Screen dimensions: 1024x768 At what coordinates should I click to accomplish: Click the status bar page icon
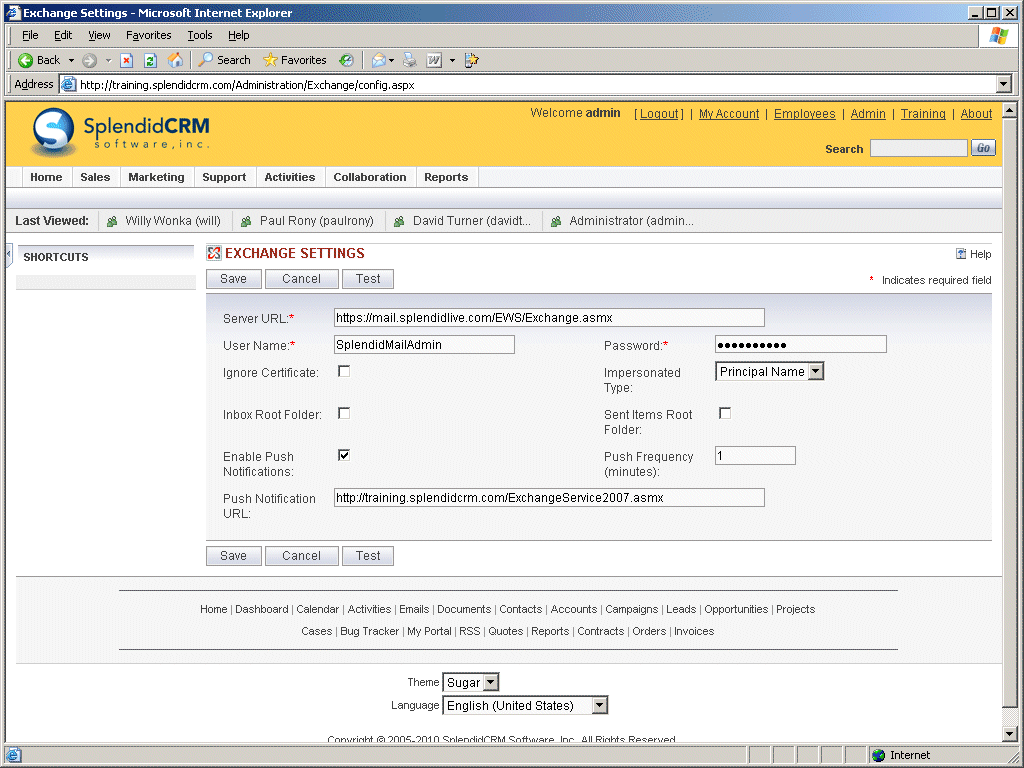[x=13, y=756]
